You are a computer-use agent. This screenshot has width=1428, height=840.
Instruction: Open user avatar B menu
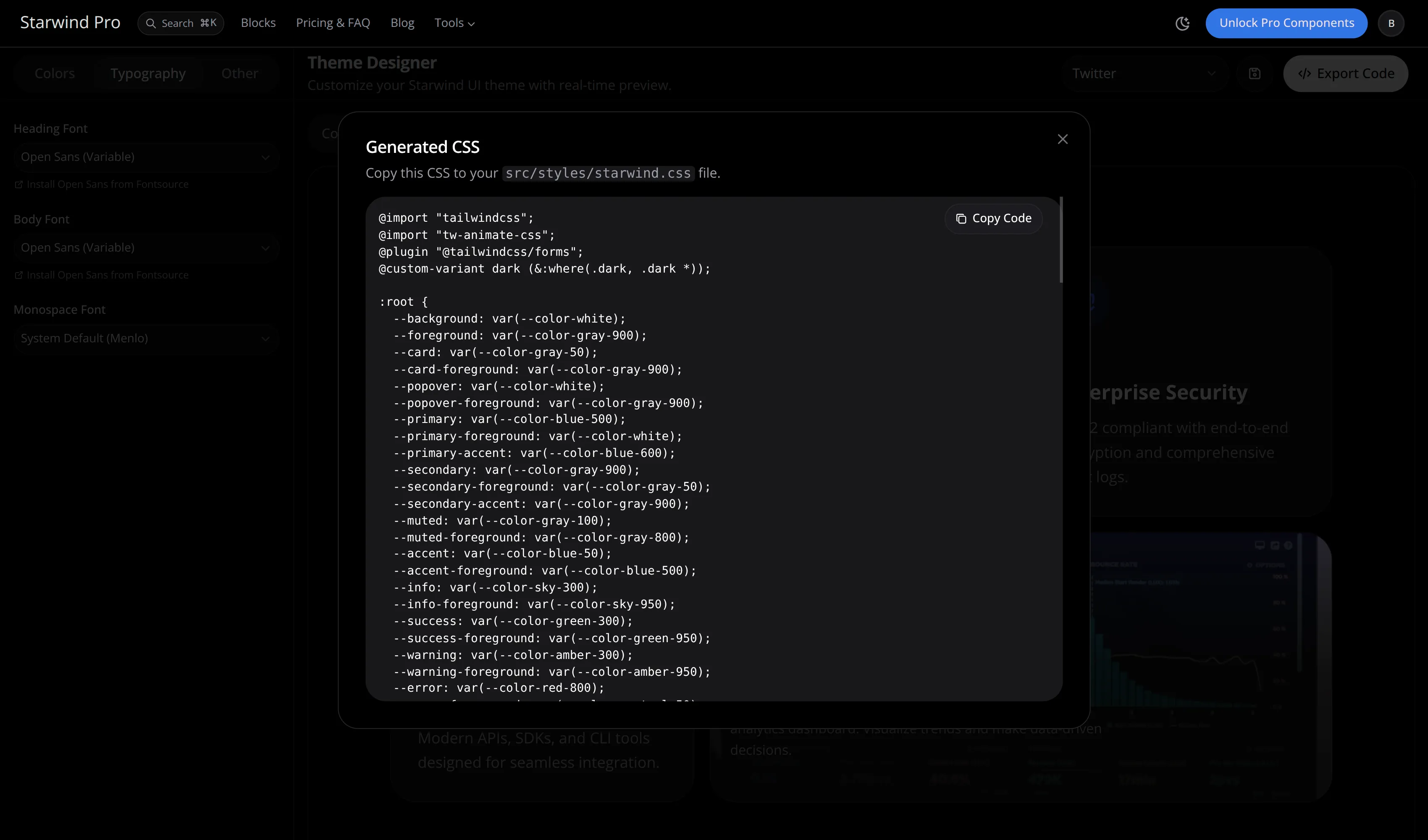pyautogui.click(x=1391, y=23)
